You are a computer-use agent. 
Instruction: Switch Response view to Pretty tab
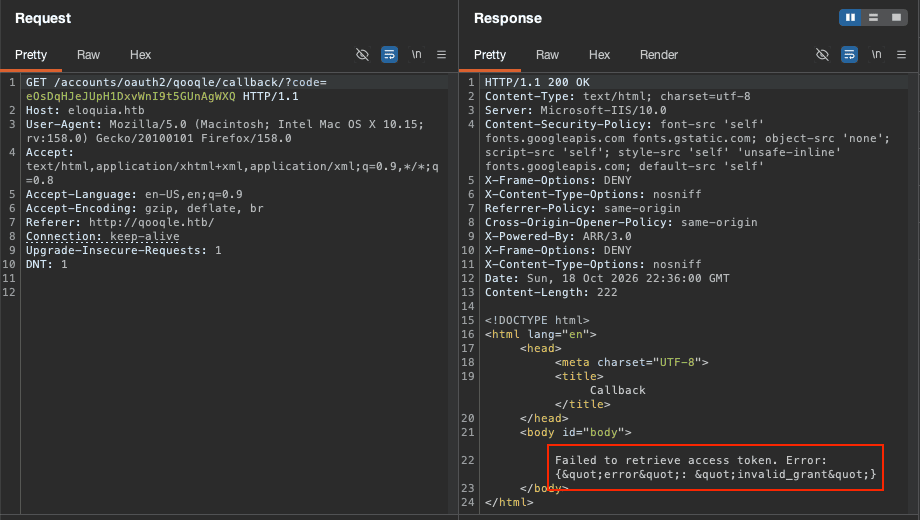(490, 55)
